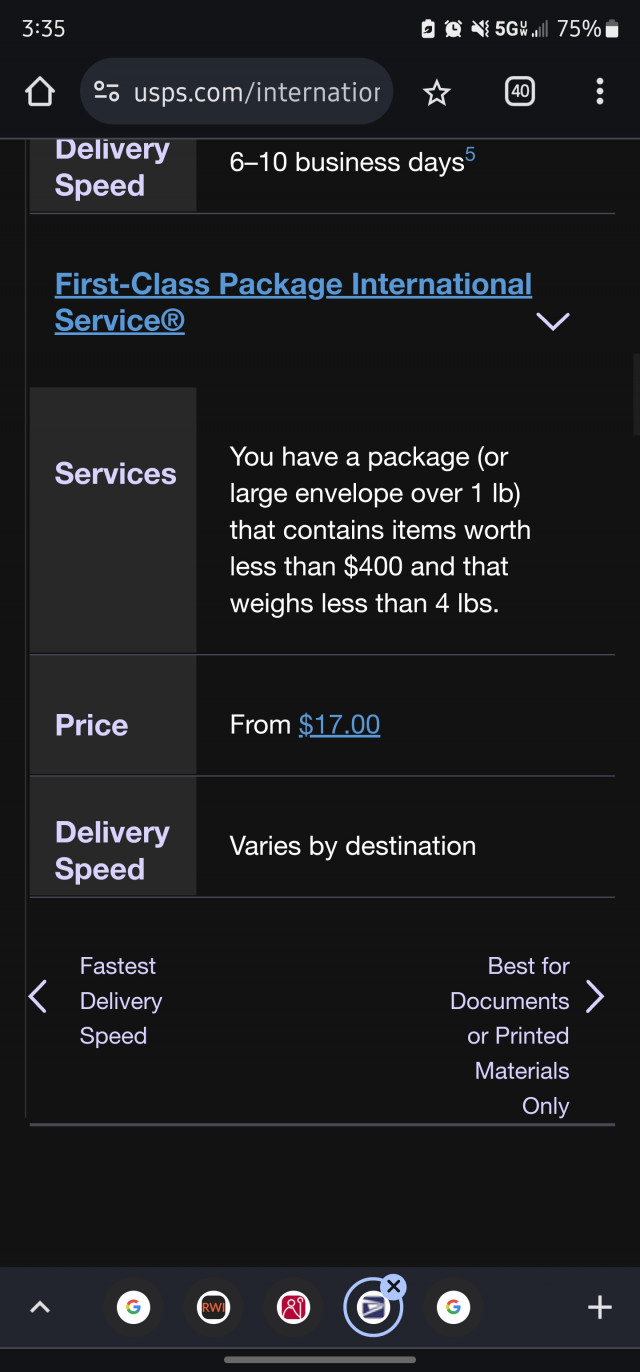
Task: Tap the browser home icon
Action: click(39, 93)
